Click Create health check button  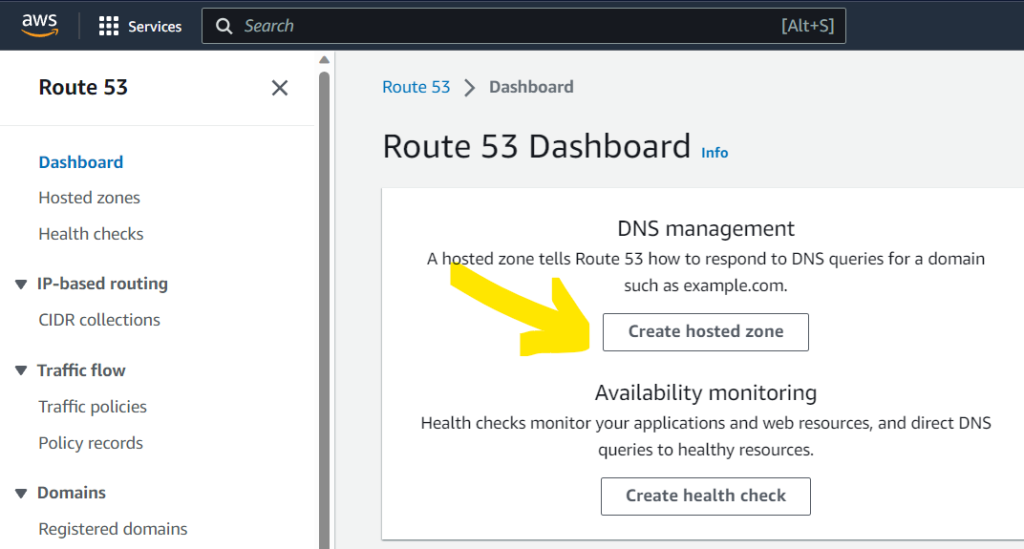[x=705, y=496]
